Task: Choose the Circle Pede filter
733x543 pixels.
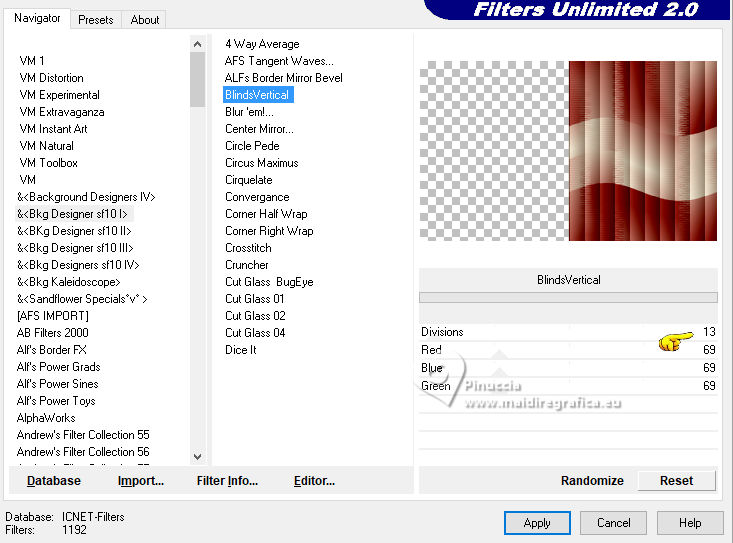Action: pos(252,146)
